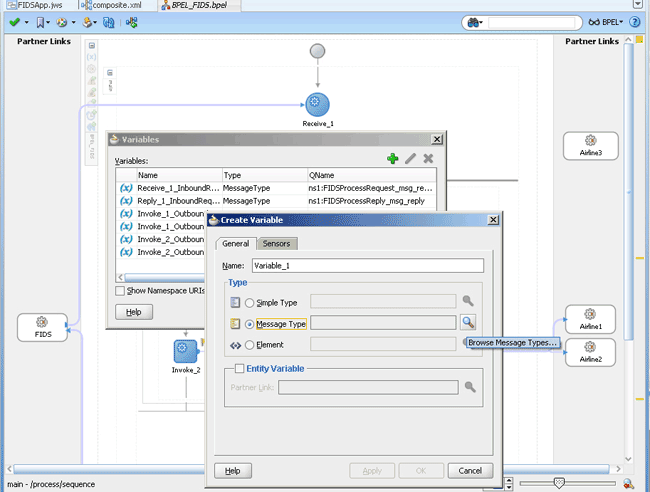The height and width of the screenshot is (492, 650).
Task: Switch to the Sensors tab
Action: [x=276, y=244]
